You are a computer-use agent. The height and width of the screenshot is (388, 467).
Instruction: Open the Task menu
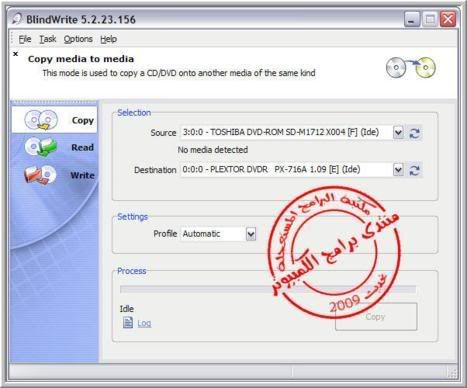coord(48,39)
